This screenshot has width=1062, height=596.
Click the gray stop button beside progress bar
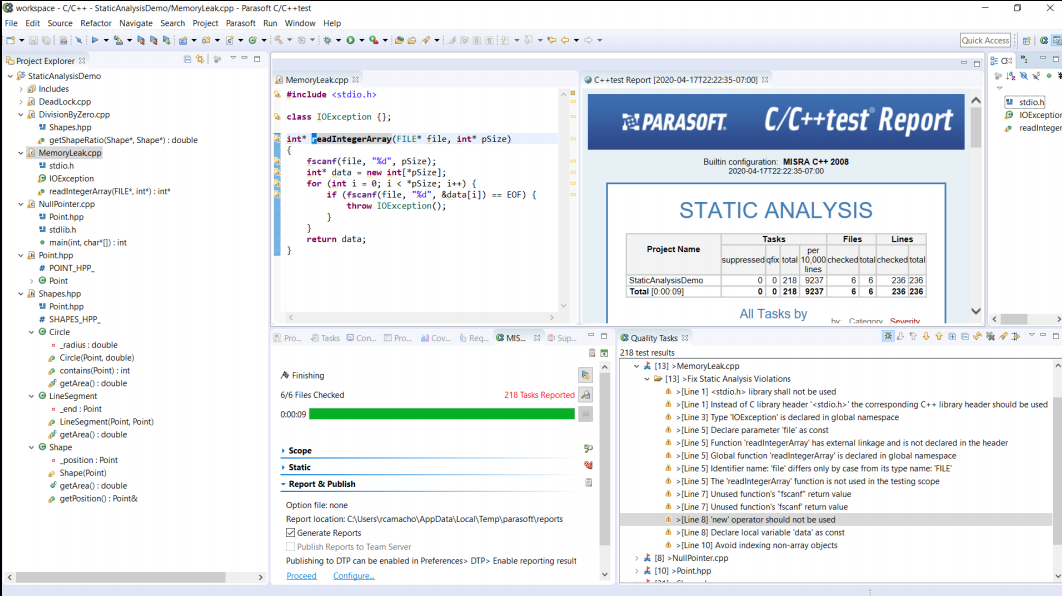[x=586, y=414]
